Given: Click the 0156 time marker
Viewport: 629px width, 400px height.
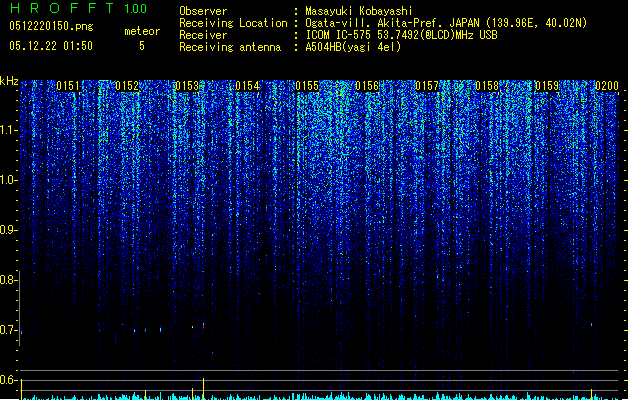Looking at the screenshot, I should pos(367,86).
